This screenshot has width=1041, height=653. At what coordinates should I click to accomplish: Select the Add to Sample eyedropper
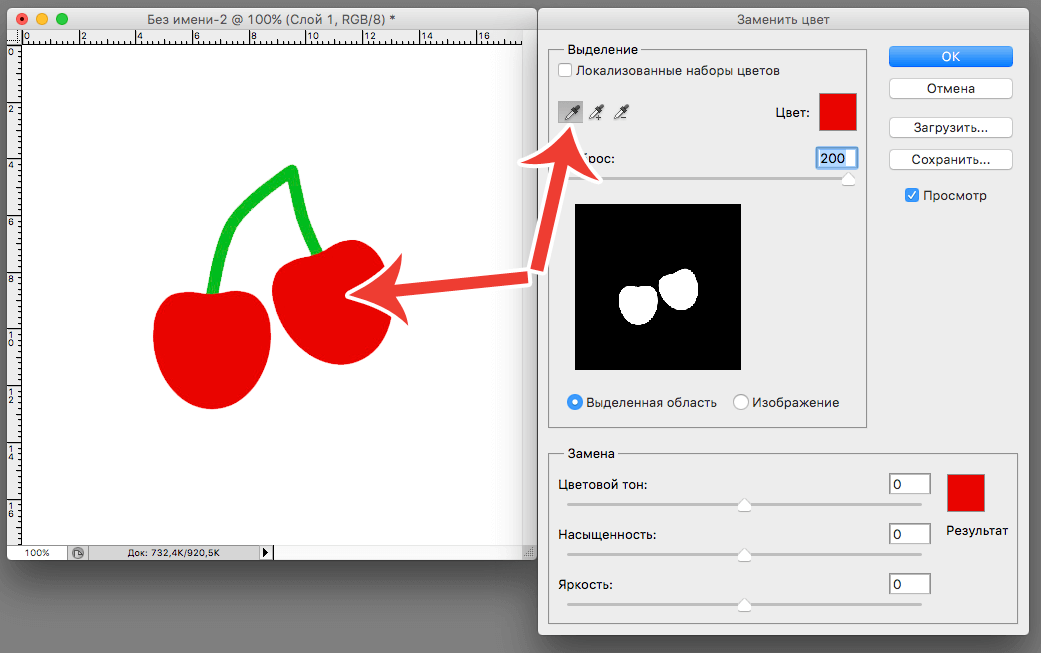coord(596,113)
